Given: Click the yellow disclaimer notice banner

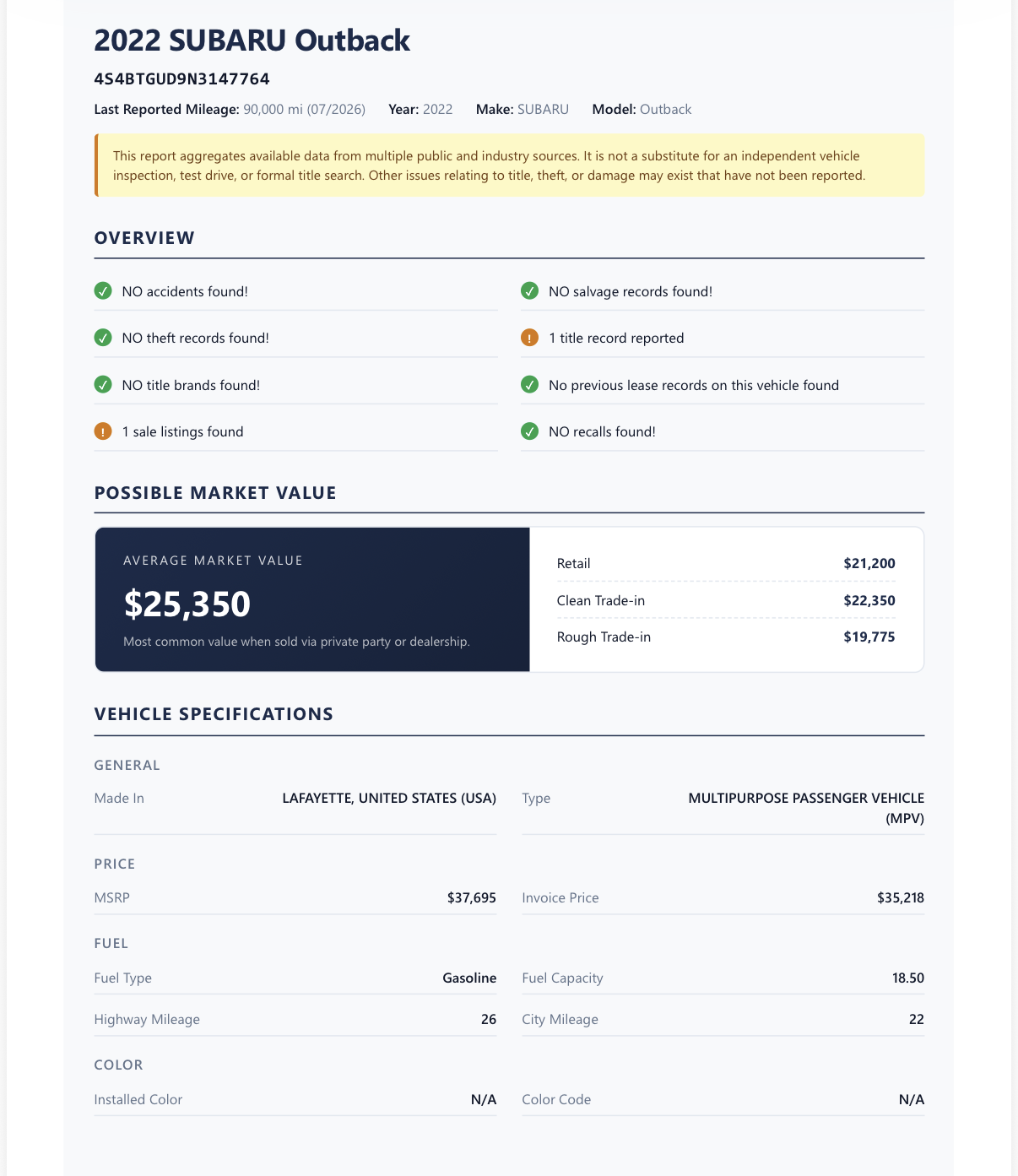Looking at the screenshot, I should [509, 165].
